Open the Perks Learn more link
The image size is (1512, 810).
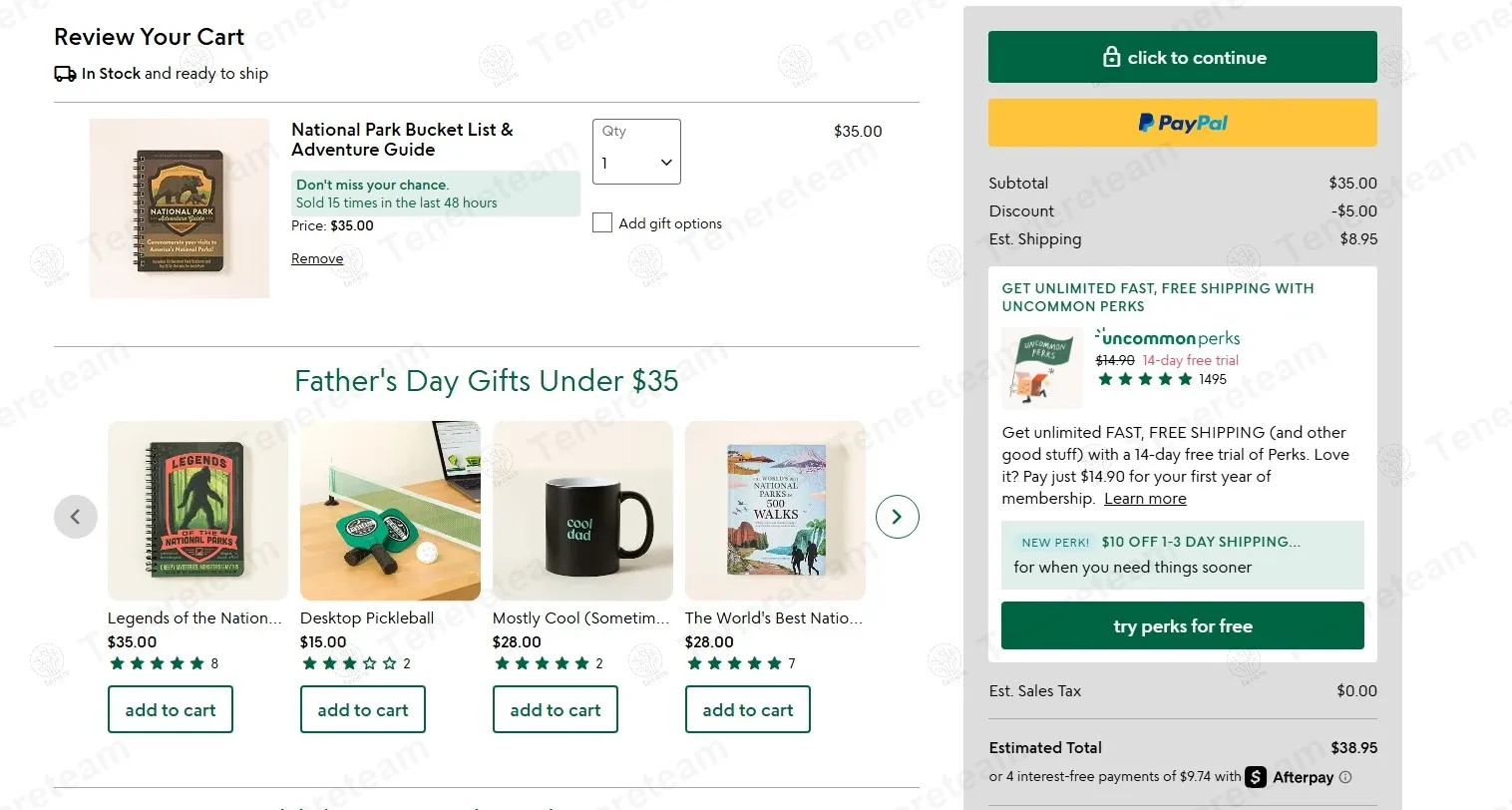tap(1145, 499)
